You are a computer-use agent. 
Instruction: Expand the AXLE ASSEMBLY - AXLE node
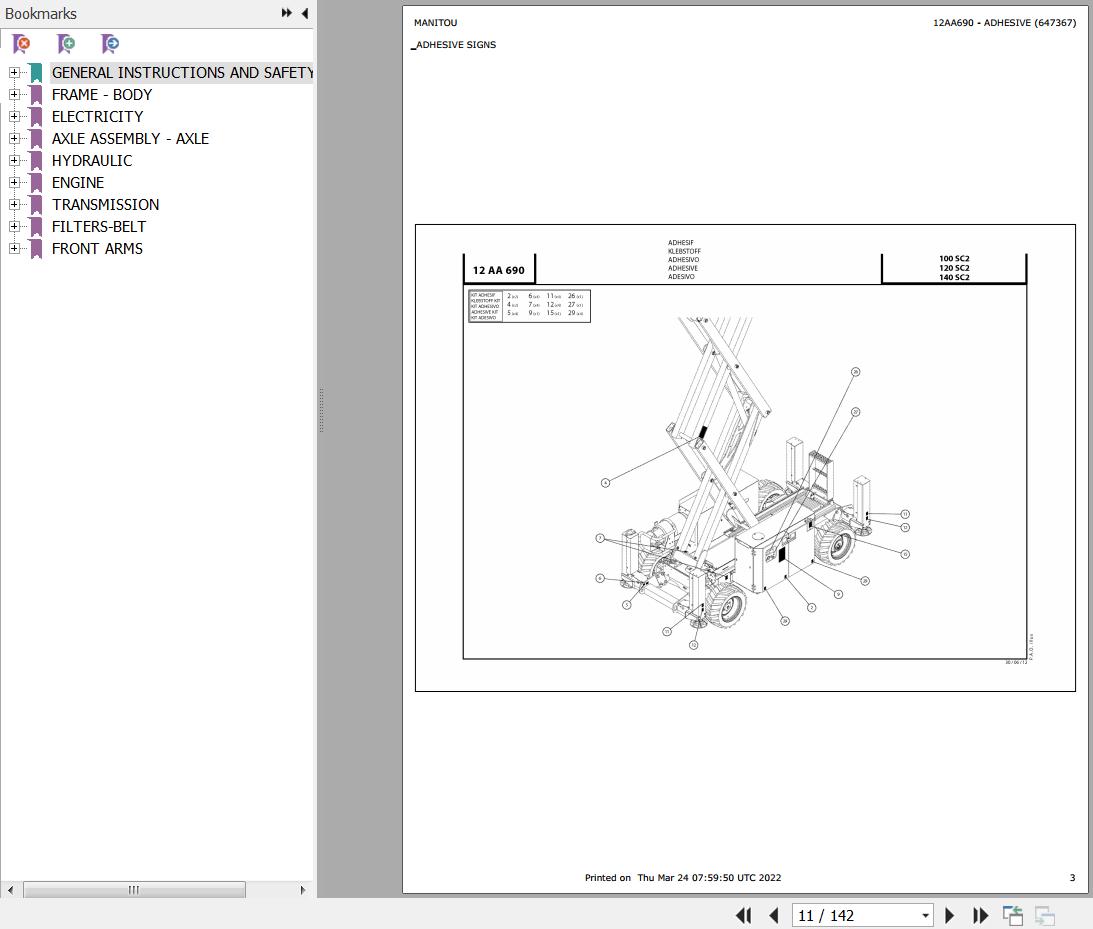pyautogui.click(x=14, y=139)
